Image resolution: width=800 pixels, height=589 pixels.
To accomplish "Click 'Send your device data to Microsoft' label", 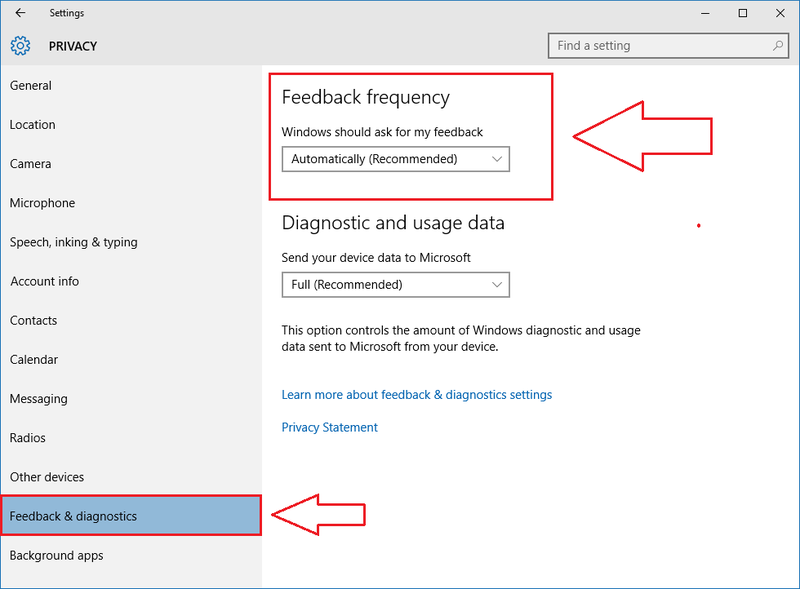I will pos(376,258).
